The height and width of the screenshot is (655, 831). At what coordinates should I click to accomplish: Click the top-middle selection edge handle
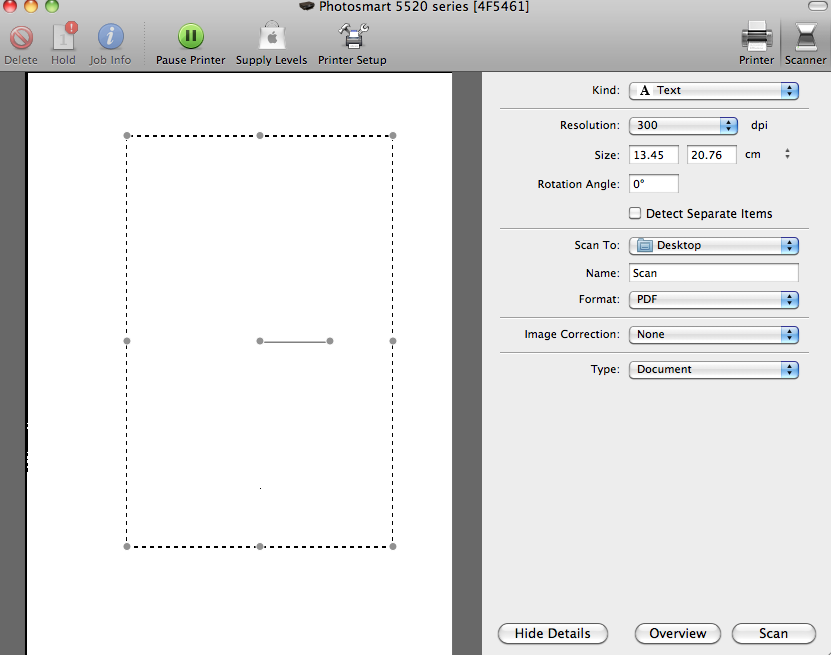pos(260,136)
